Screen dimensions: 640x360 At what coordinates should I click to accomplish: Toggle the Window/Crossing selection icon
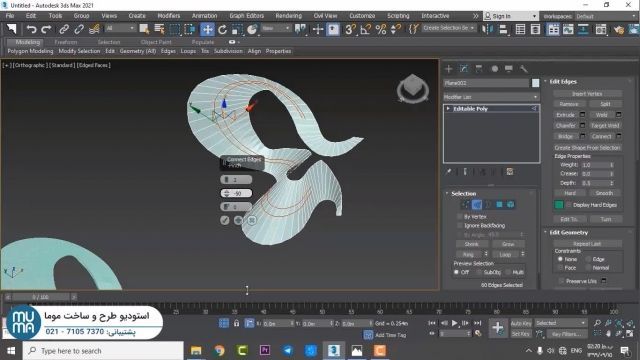click(190, 29)
